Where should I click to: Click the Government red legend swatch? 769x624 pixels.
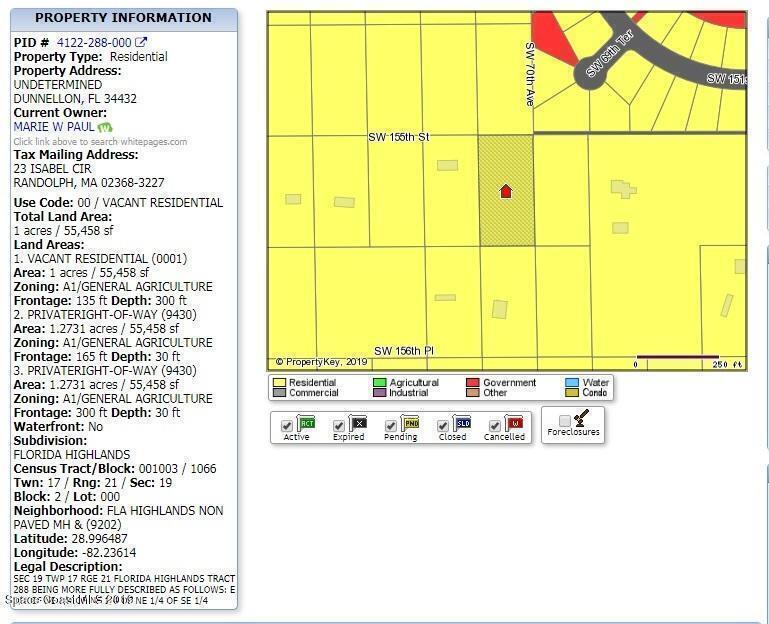coord(473,382)
